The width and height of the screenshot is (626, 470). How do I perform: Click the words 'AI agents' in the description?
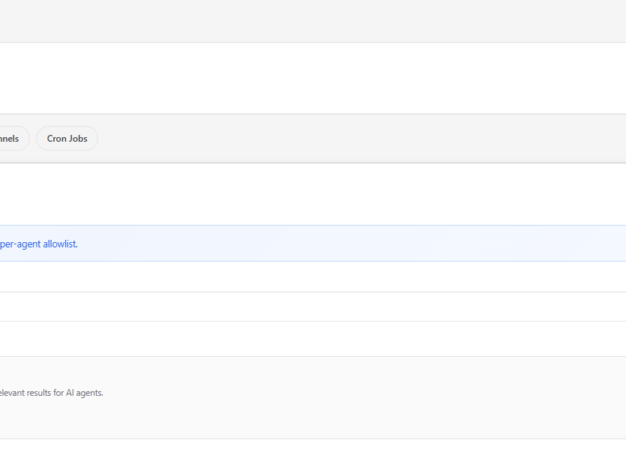84,393
